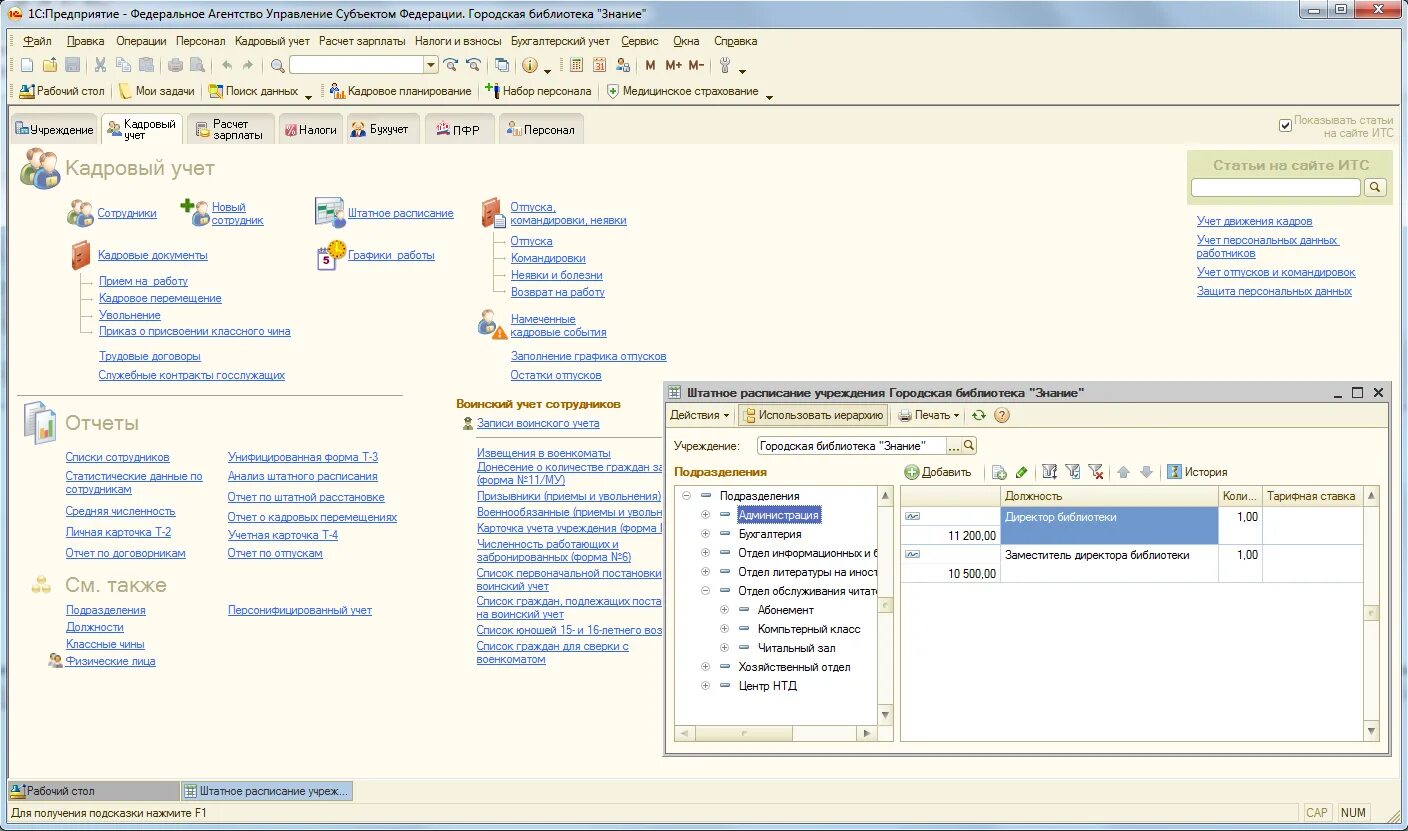
Task: Open the Сервис menu
Action: 639,41
